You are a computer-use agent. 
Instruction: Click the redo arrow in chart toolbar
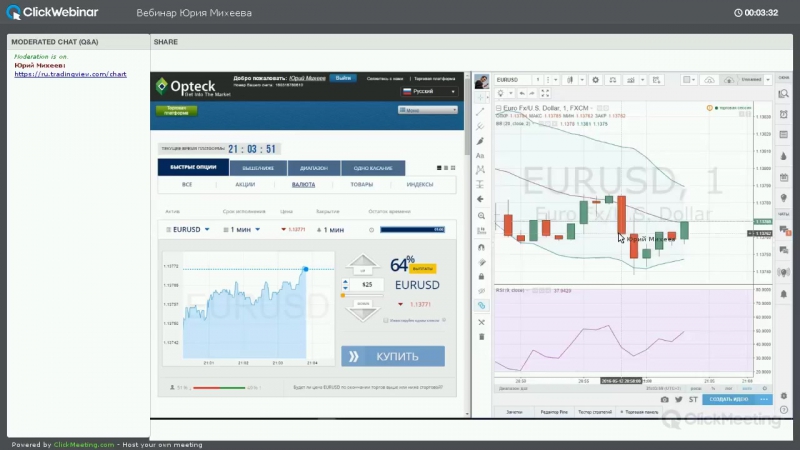(x=532, y=93)
